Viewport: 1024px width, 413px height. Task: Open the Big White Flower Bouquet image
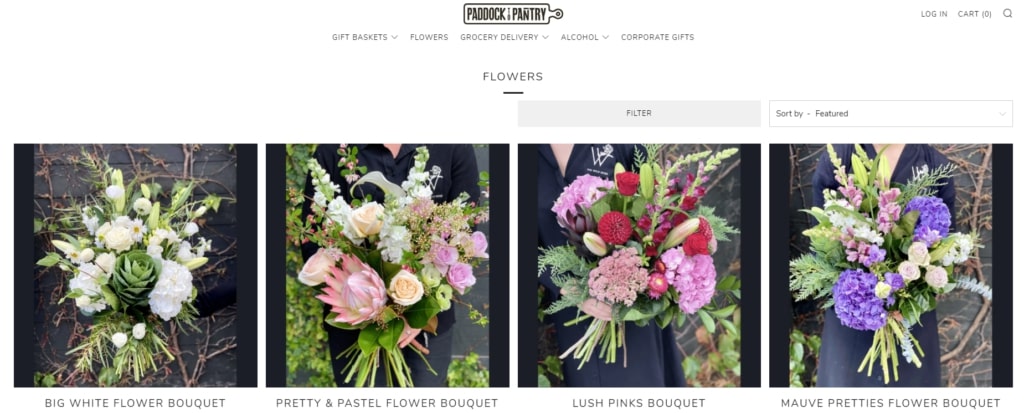coord(136,265)
